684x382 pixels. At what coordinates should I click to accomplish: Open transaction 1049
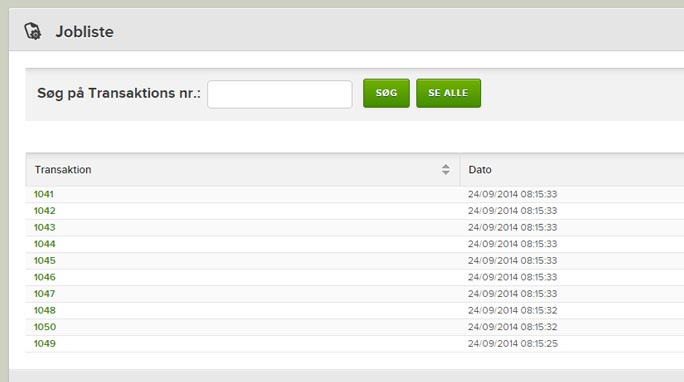click(x=44, y=343)
